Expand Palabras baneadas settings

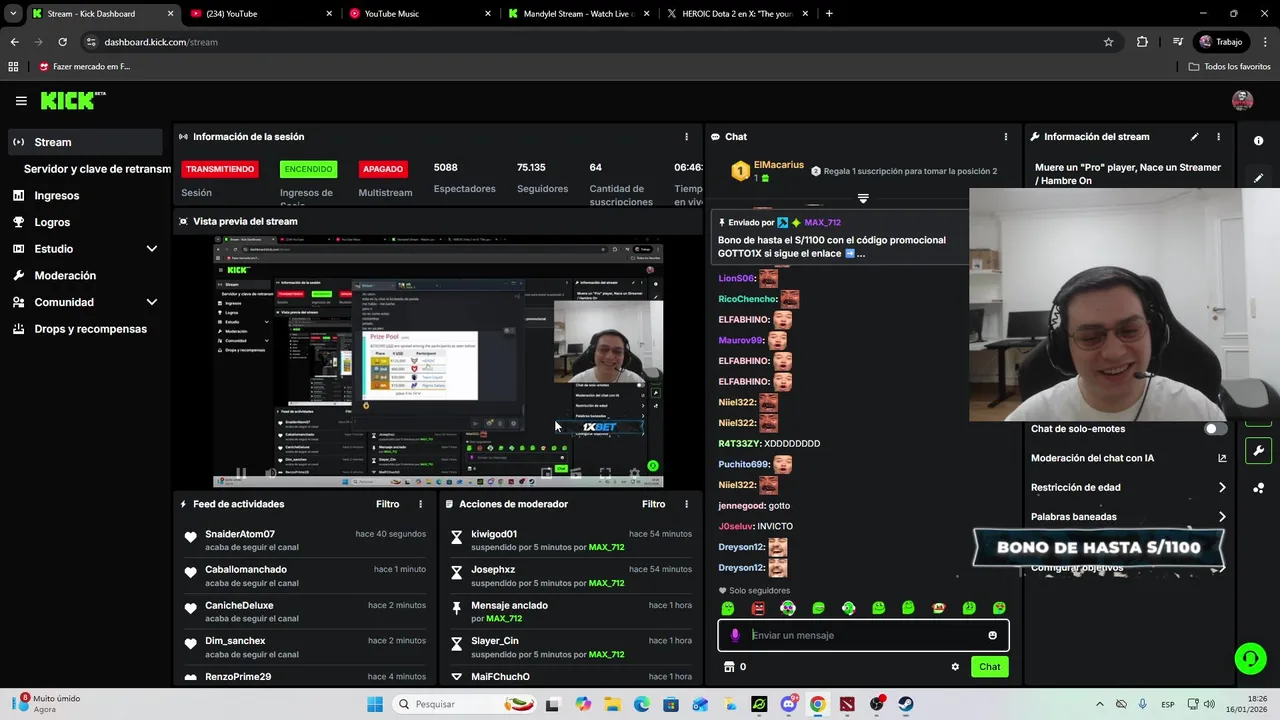point(1128,517)
